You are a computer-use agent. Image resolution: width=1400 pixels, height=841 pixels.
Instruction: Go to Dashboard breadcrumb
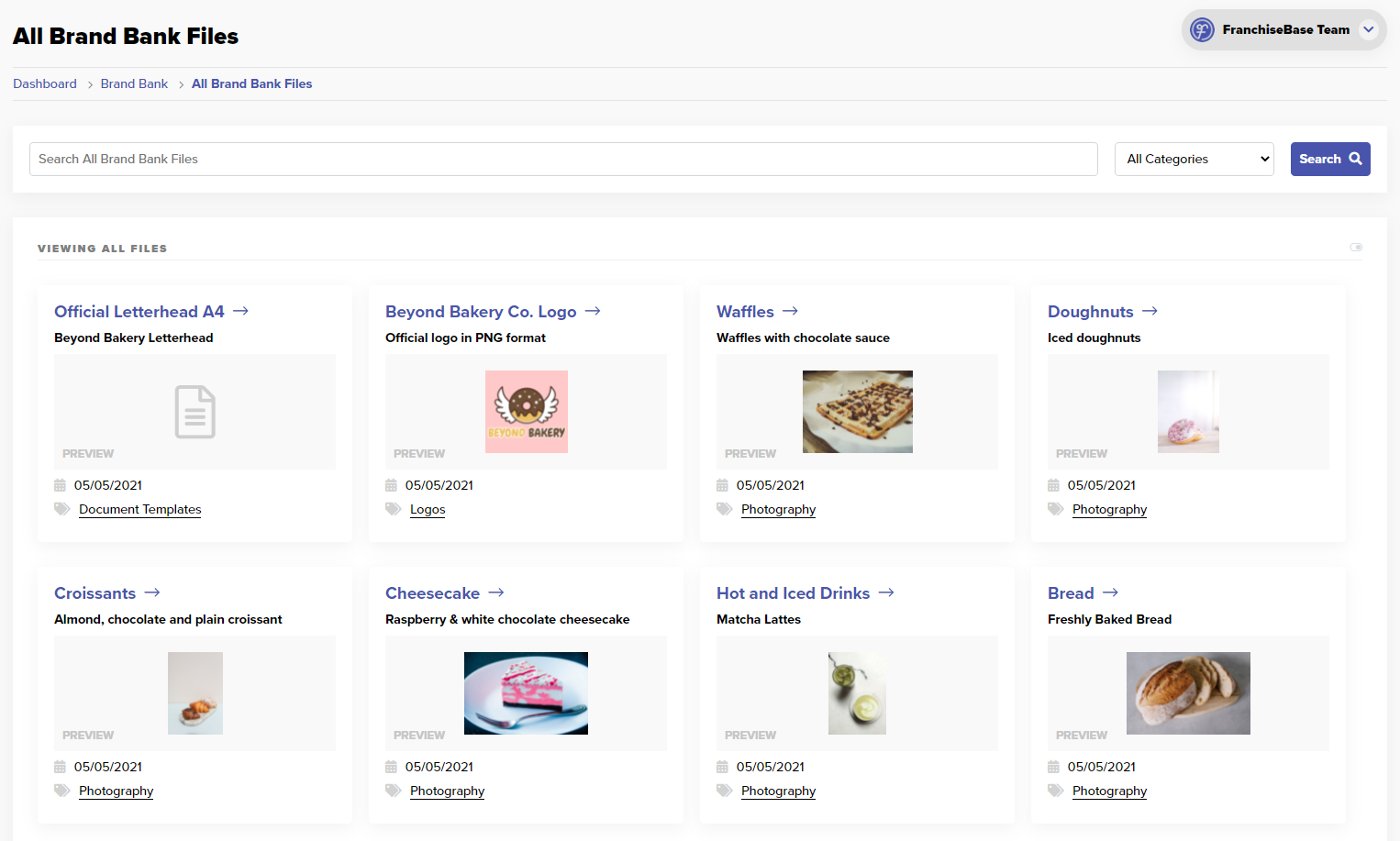[x=45, y=83]
